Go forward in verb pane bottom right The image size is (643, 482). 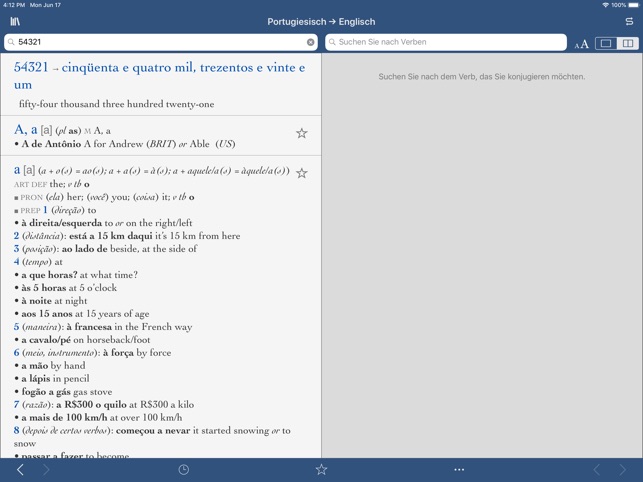coord(622,469)
